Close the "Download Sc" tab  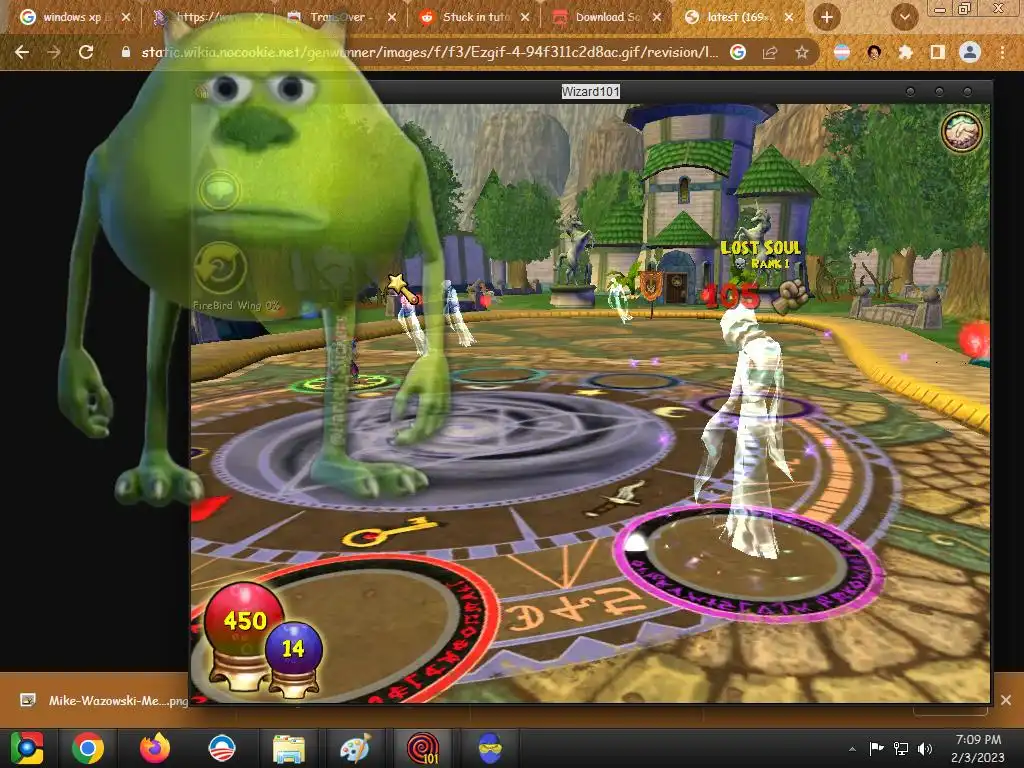point(658,18)
